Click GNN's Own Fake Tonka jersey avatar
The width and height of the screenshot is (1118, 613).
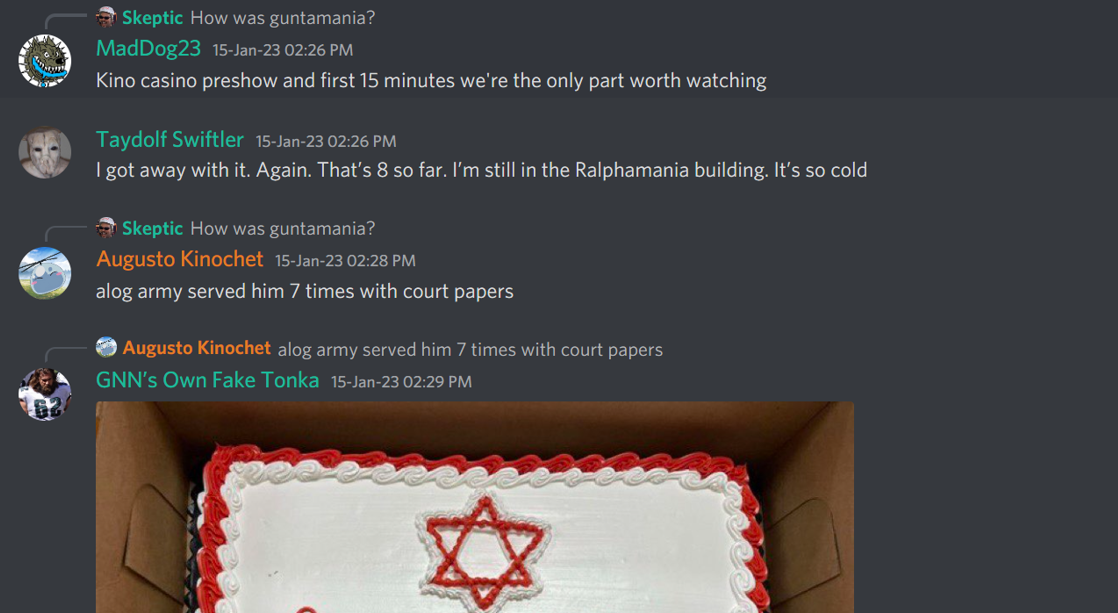44,393
